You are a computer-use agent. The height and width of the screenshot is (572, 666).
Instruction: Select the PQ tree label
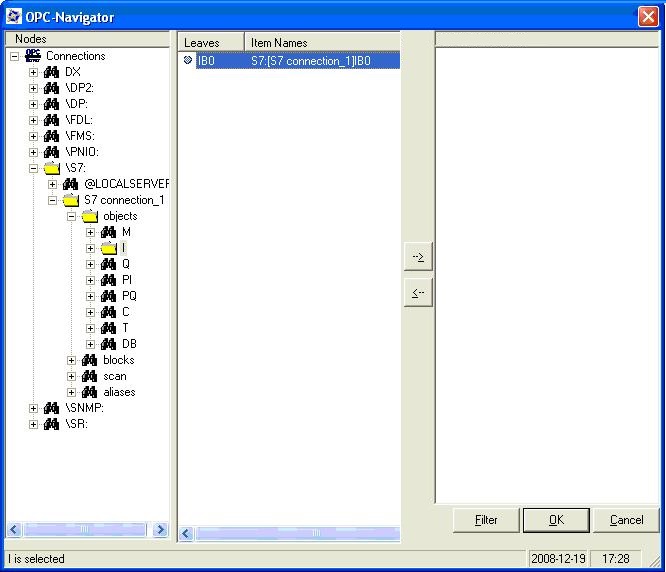click(x=129, y=296)
